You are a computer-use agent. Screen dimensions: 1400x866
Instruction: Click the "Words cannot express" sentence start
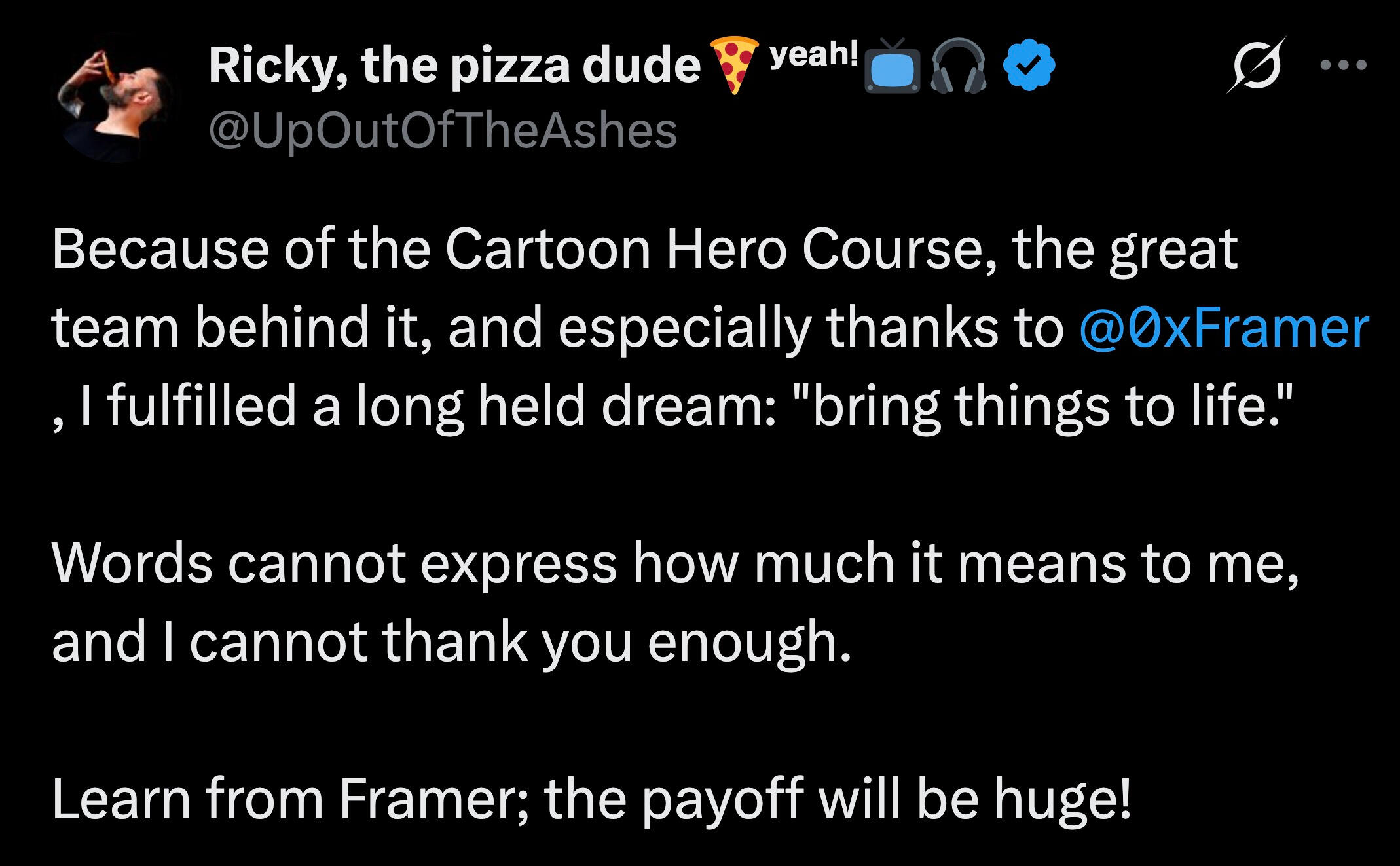(334, 563)
